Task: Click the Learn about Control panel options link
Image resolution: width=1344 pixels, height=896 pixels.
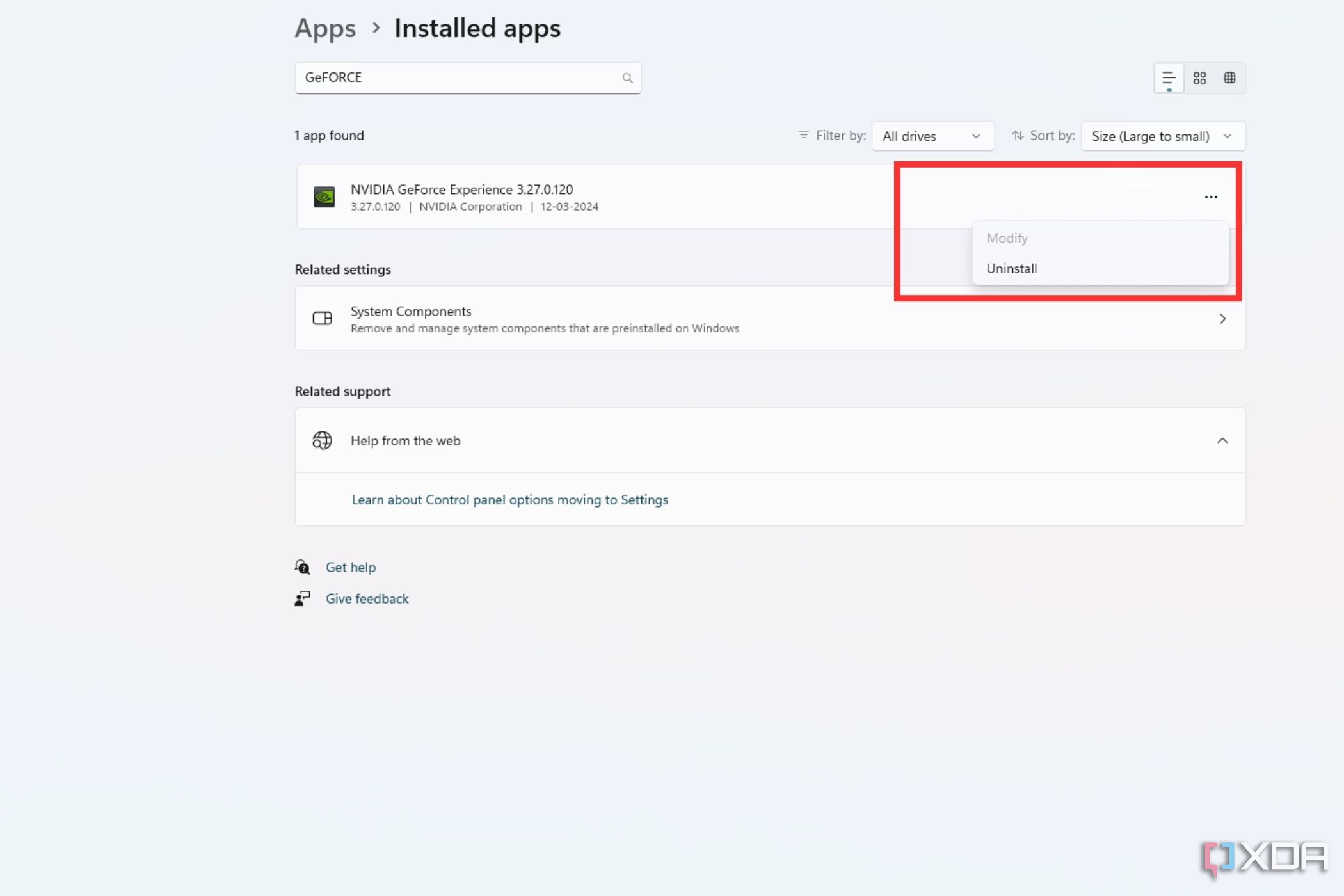Action: point(510,499)
